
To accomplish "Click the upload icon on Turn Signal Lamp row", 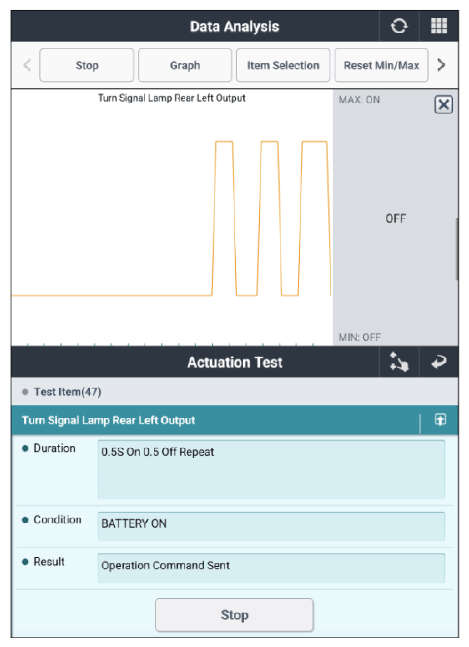I will tap(440, 420).
